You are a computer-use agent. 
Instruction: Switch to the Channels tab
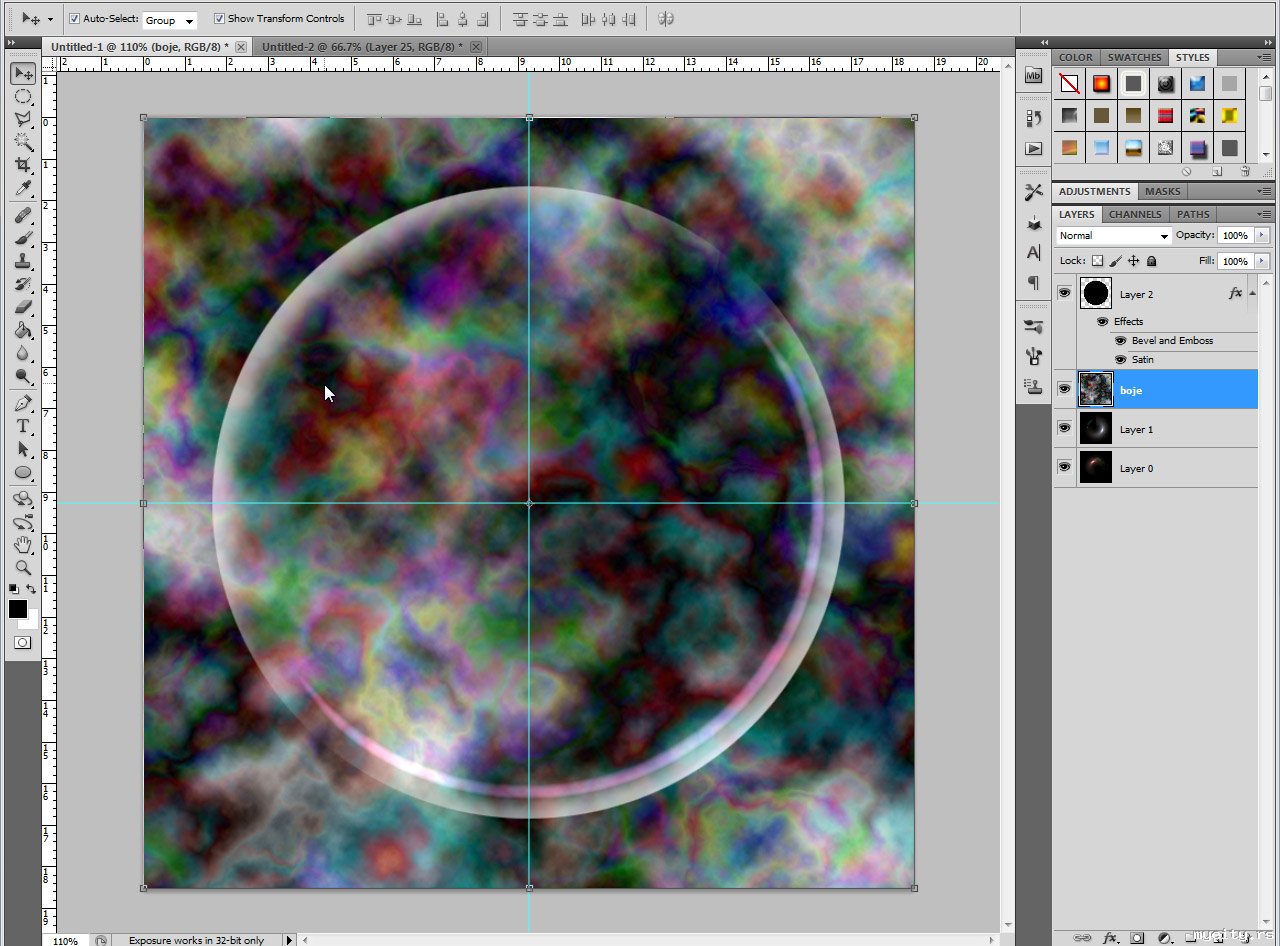click(x=1135, y=214)
